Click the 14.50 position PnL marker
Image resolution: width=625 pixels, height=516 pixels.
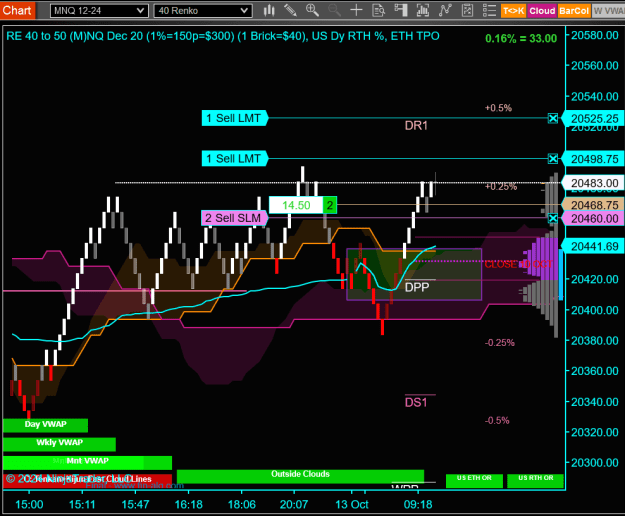tap(296, 205)
